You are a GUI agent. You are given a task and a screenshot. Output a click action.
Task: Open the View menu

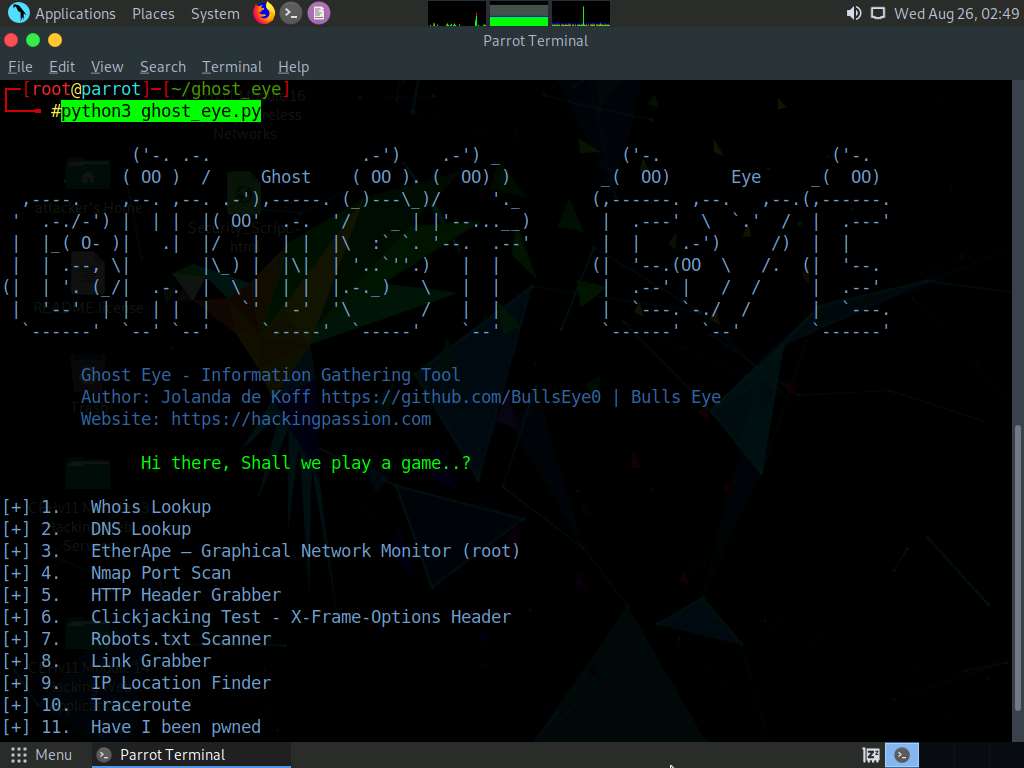coord(107,67)
